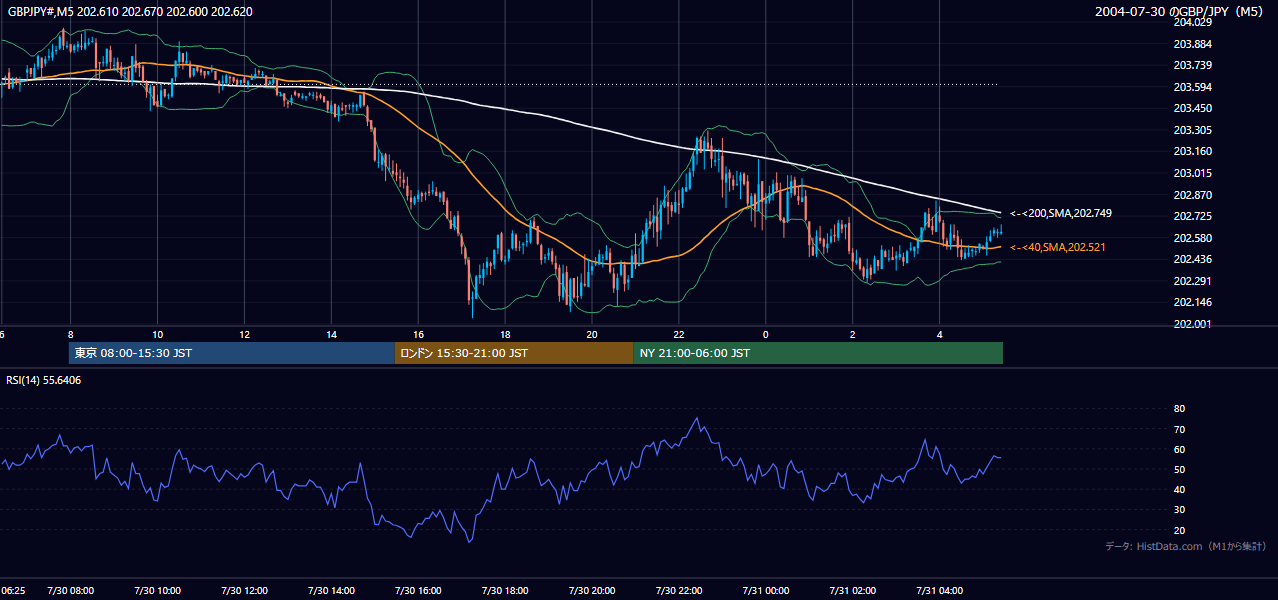Click price axis label 202.870

click(1193, 195)
